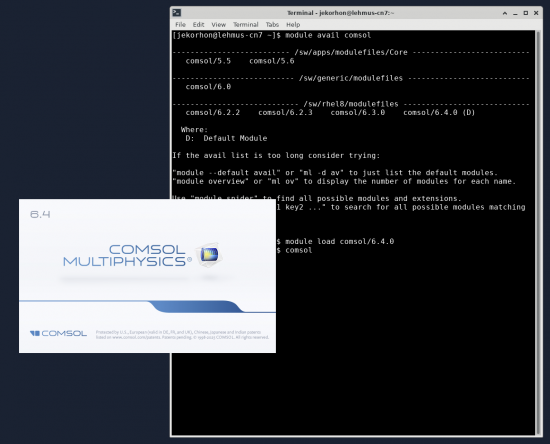Image resolution: width=550 pixels, height=444 pixels.
Task: Click the Terminal app icon in title bar
Action: (176, 13)
